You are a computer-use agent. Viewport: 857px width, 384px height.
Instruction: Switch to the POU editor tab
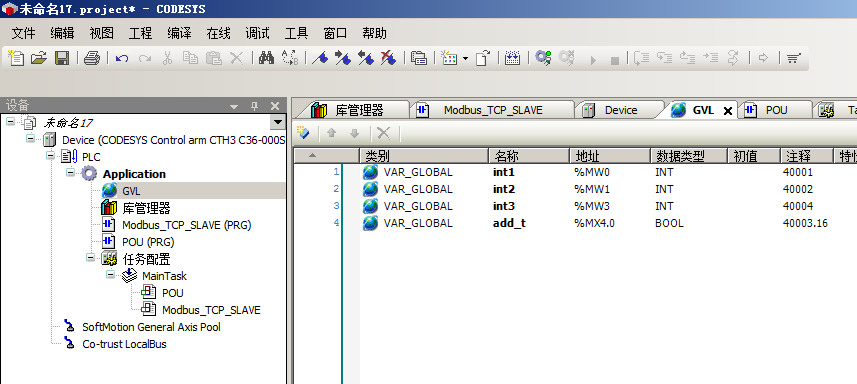(x=775, y=110)
